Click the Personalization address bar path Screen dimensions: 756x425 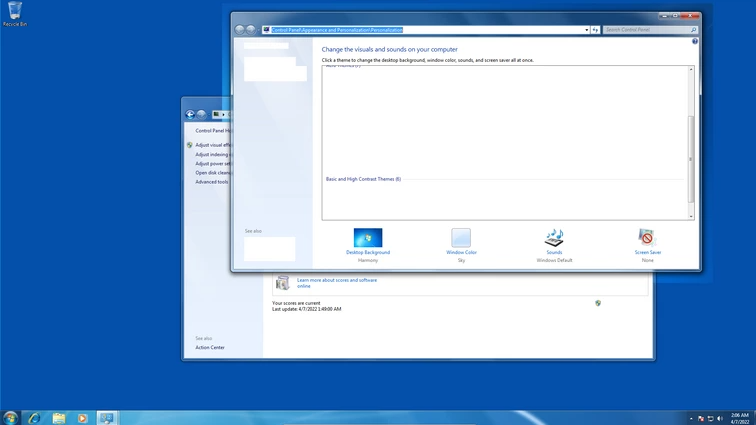tap(337, 30)
